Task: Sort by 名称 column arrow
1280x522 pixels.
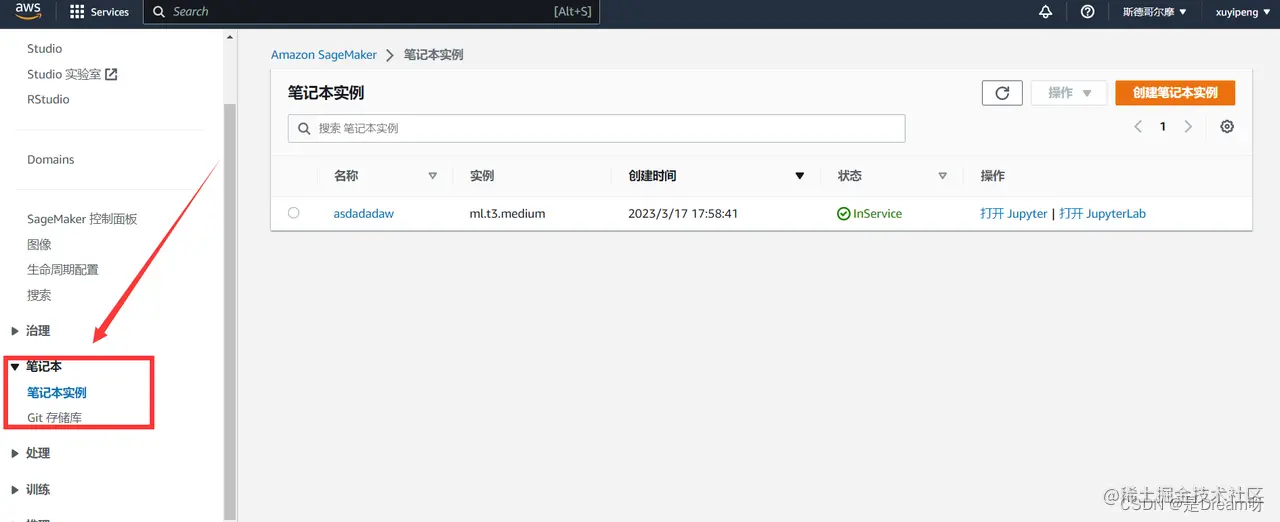Action: click(433, 176)
